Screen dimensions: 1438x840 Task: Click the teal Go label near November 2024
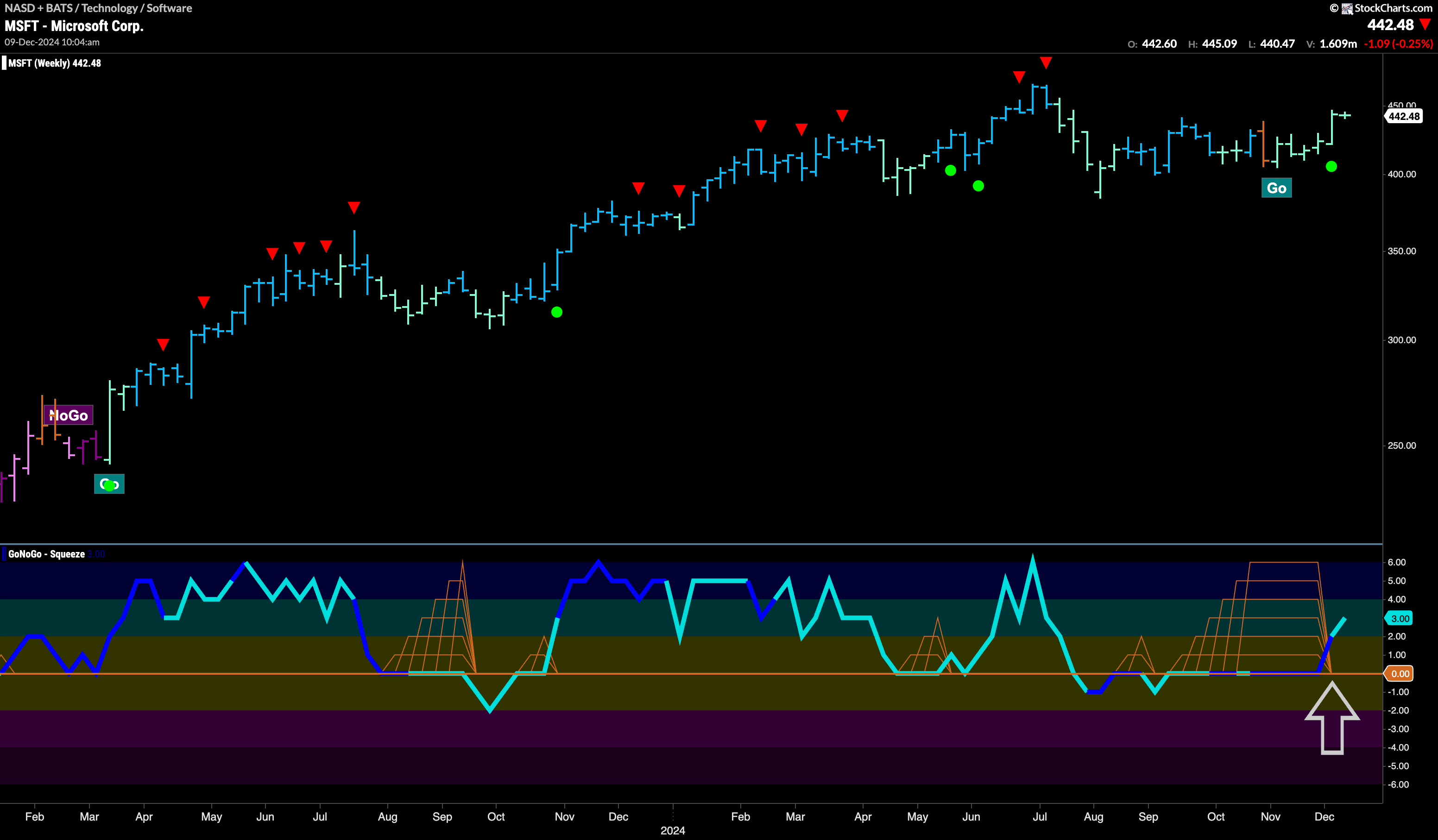coord(1276,188)
